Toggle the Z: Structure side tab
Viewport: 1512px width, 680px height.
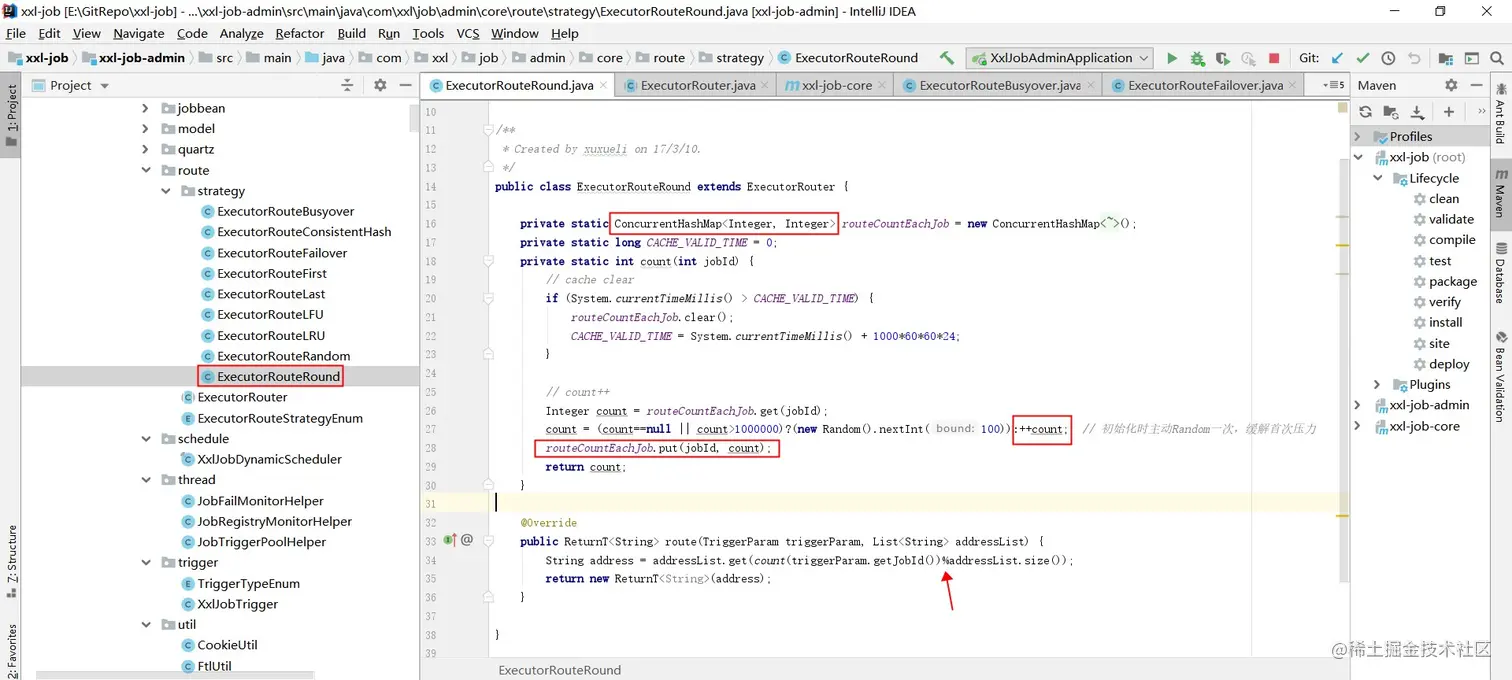(11, 561)
